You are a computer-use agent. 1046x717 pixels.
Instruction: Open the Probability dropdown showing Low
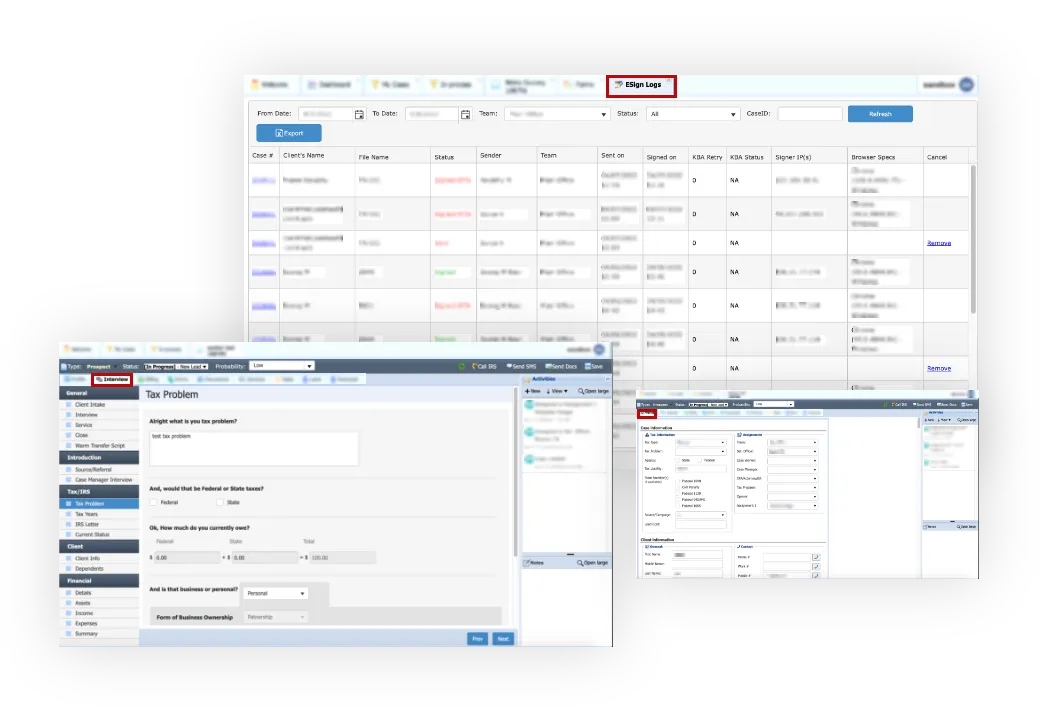[x=282, y=366]
